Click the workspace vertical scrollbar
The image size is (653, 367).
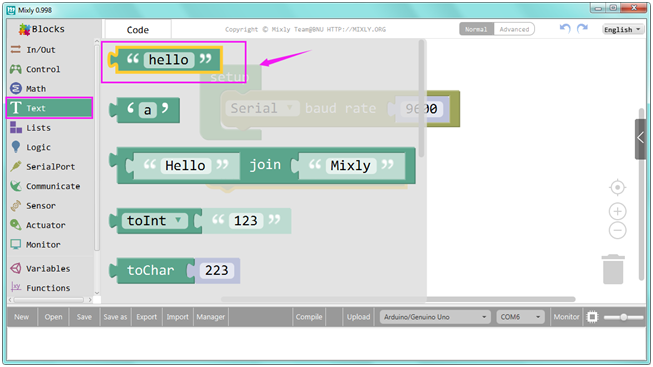(x=641, y=194)
